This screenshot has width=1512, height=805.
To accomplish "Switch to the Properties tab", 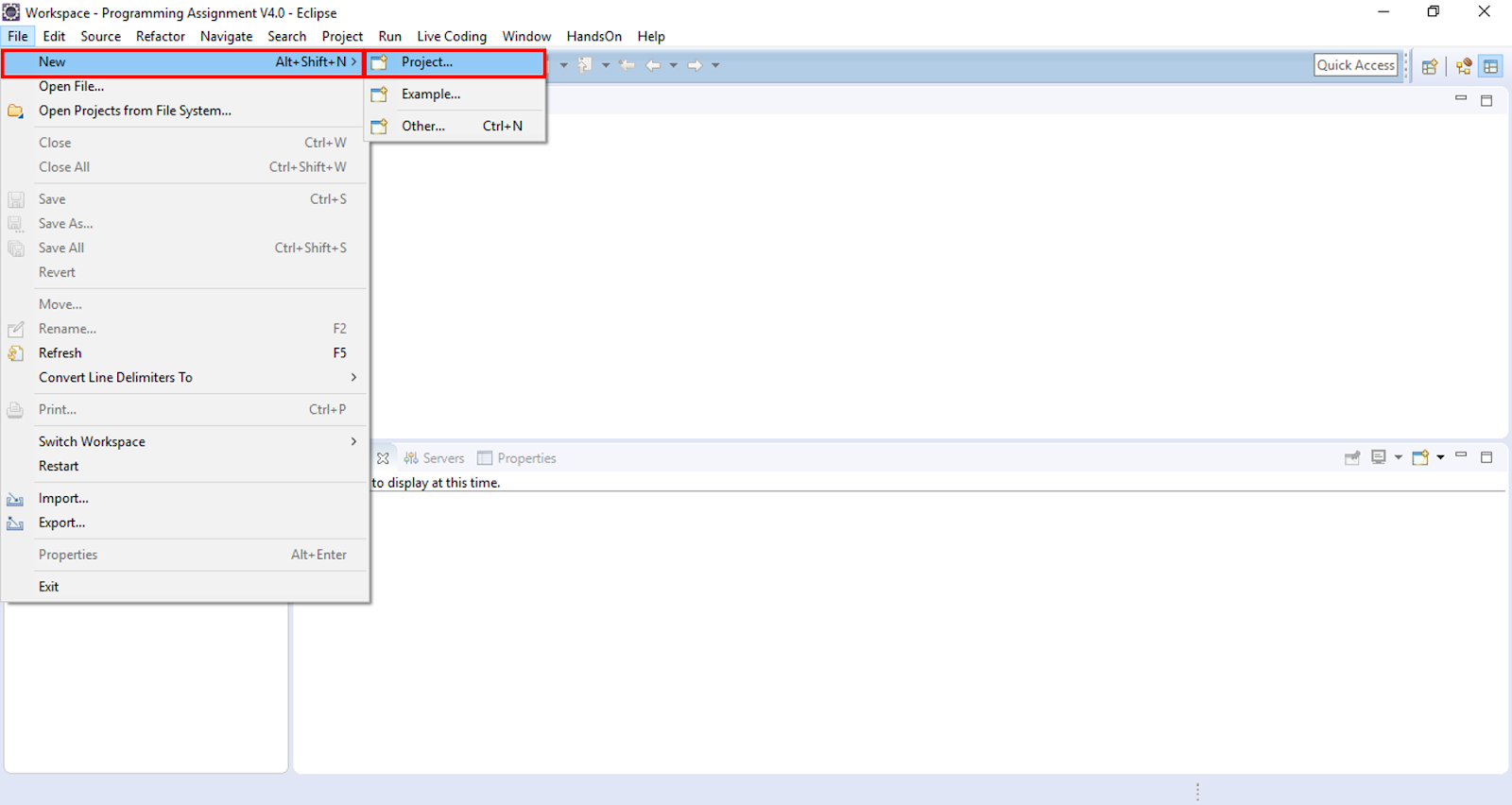I will 517,458.
